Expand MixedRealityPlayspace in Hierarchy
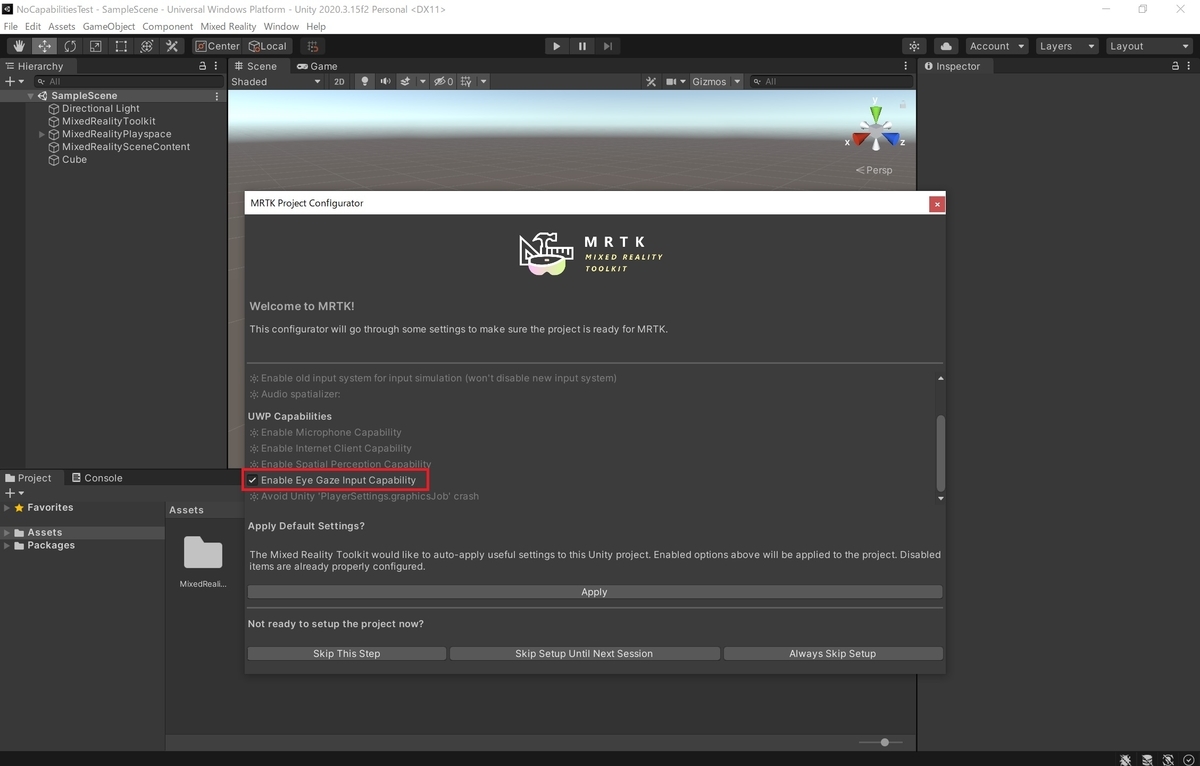The width and height of the screenshot is (1200, 766). 42,134
